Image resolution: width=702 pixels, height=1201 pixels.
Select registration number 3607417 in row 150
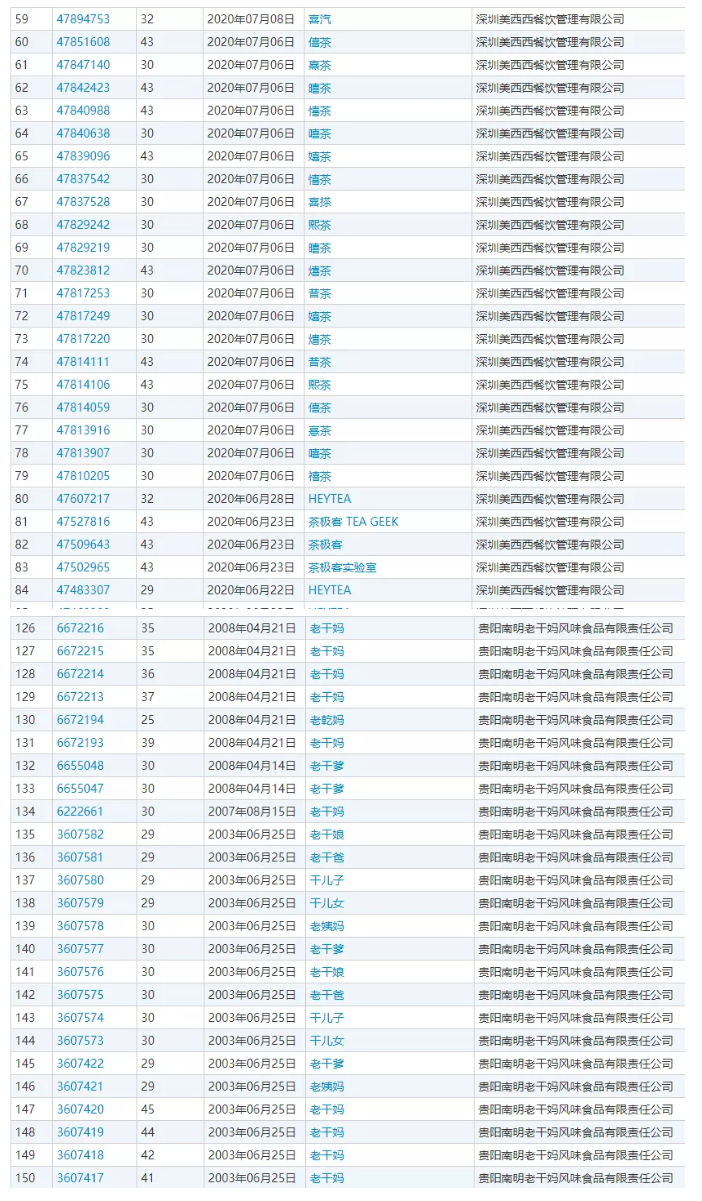coord(80,1178)
